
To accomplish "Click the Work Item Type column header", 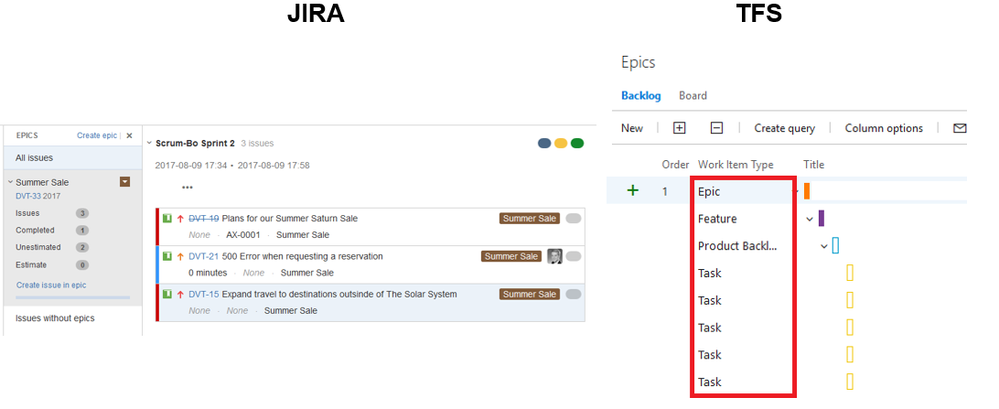I will 735,164.
